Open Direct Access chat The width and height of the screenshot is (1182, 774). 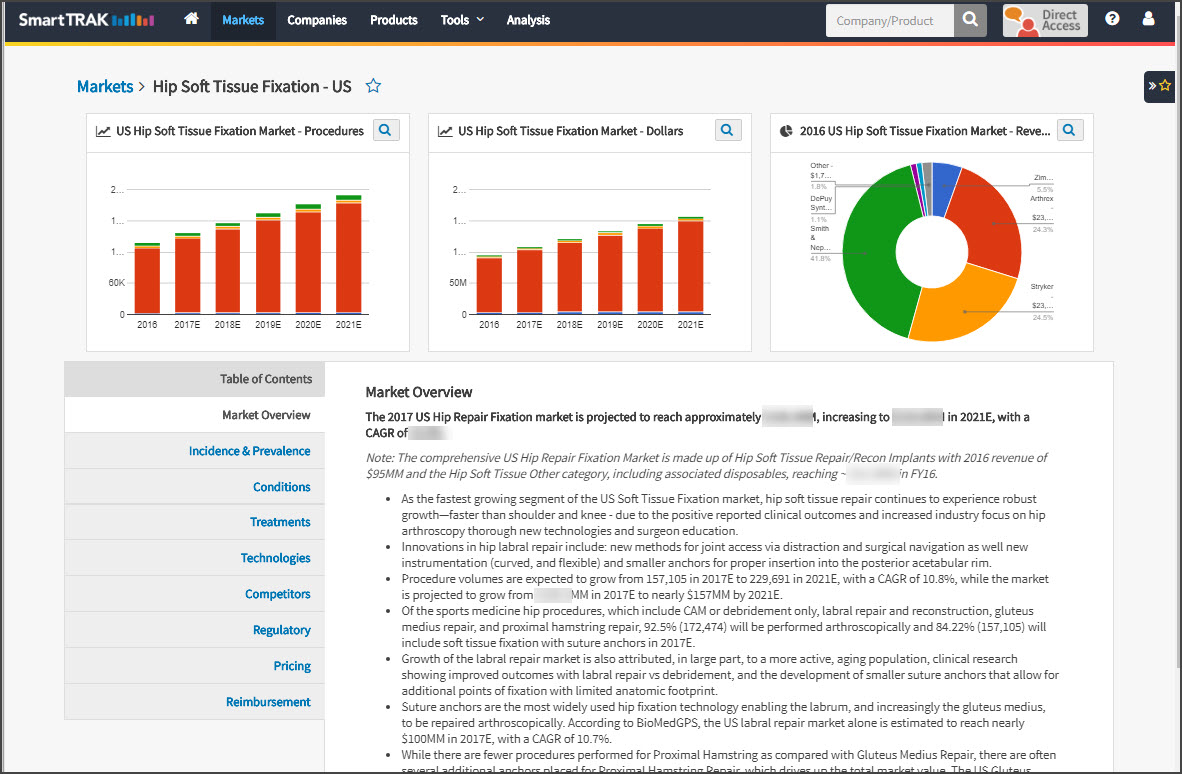(x=1045, y=20)
